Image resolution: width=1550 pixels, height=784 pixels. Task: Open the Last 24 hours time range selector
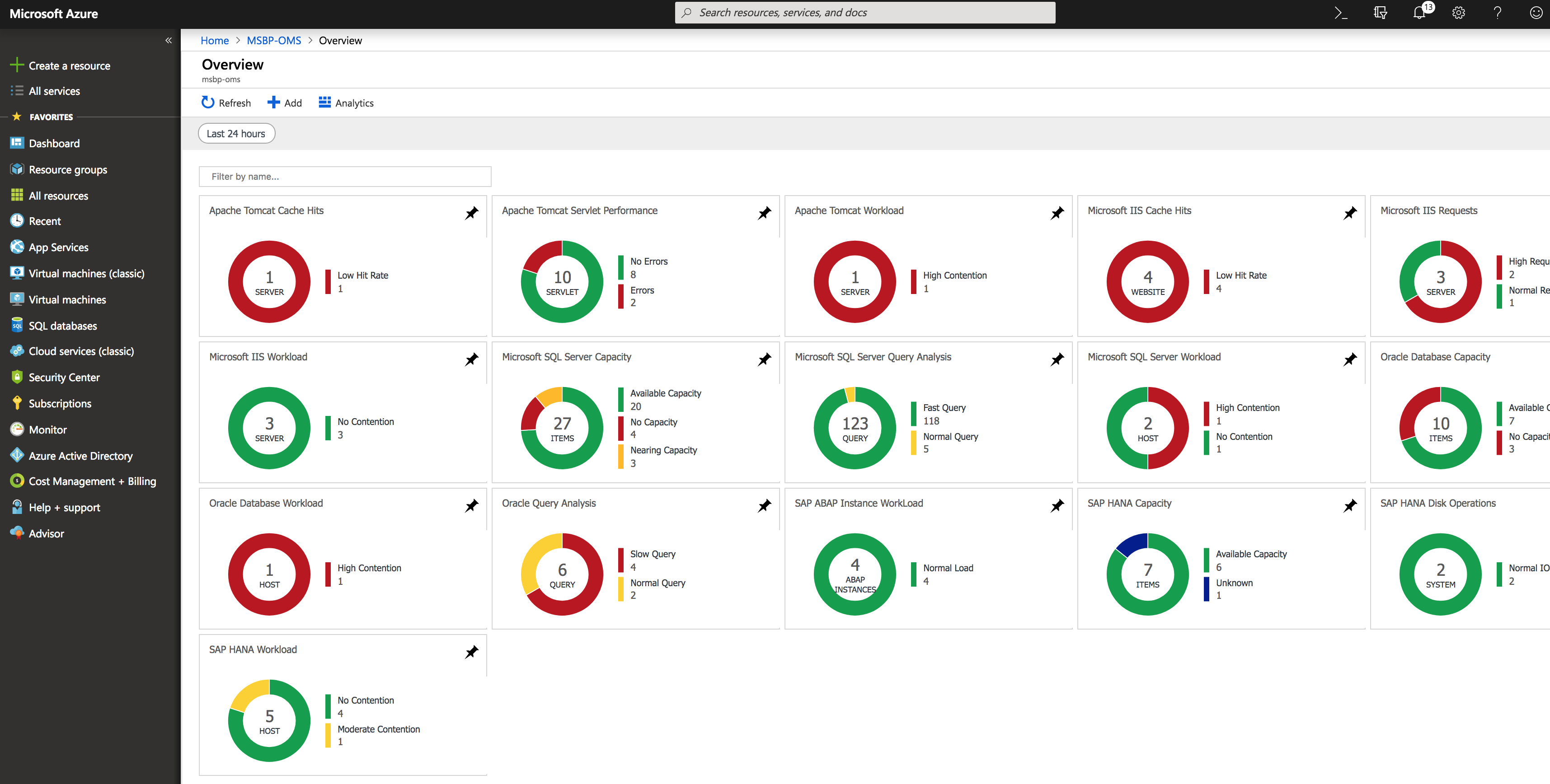pyautogui.click(x=236, y=134)
